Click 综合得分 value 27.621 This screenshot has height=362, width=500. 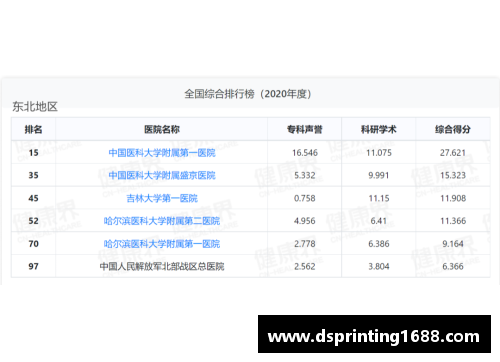click(x=453, y=153)
